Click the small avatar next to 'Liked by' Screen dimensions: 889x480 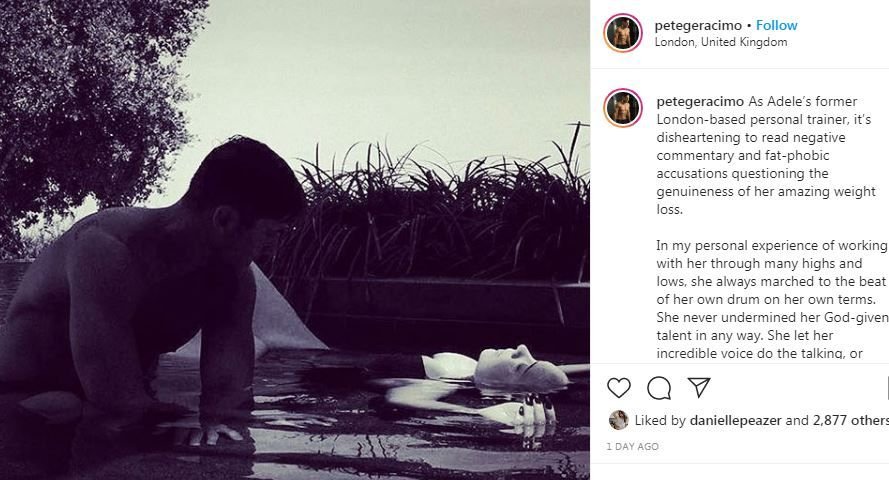point(618,420)
